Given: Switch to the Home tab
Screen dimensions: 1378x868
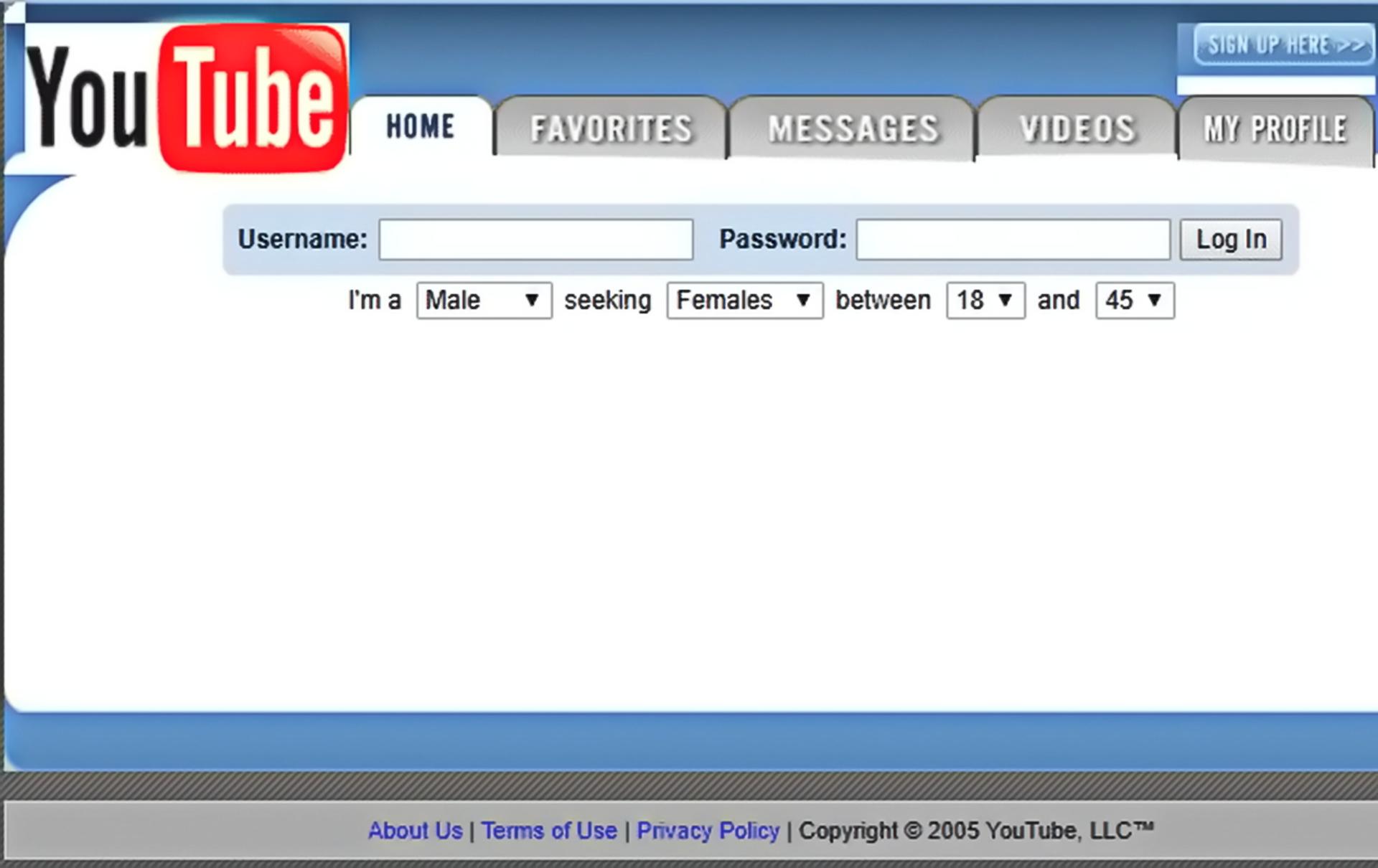Looking at the screenshot, I should point(421,127).
